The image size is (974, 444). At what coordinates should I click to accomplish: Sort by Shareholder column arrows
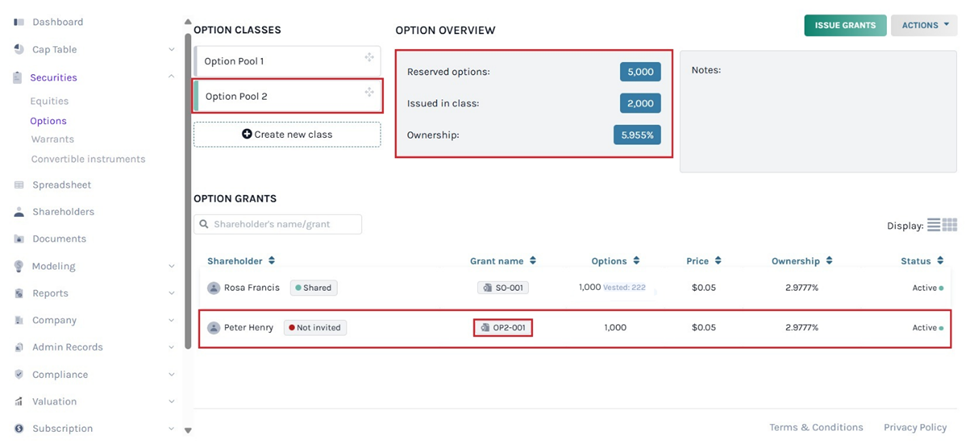(271, 261)
